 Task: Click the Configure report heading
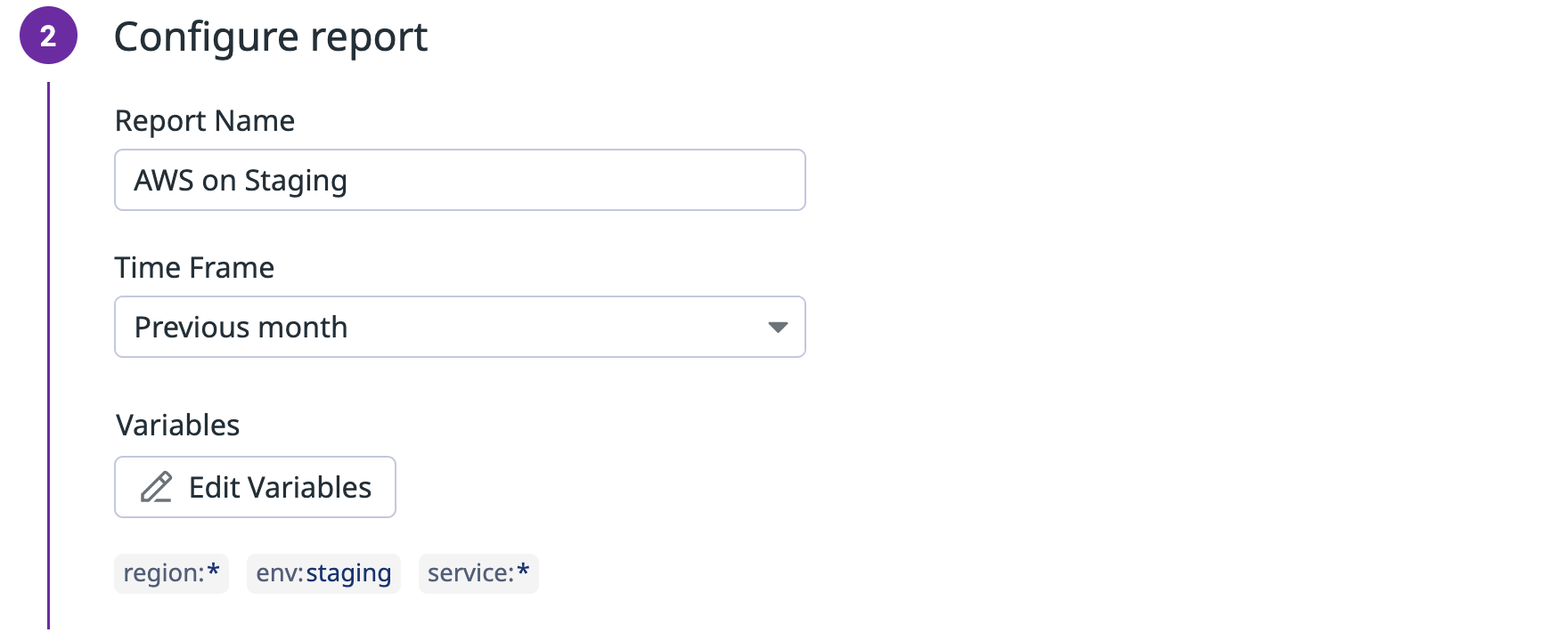pyautogui.click(x=271, y=37)
